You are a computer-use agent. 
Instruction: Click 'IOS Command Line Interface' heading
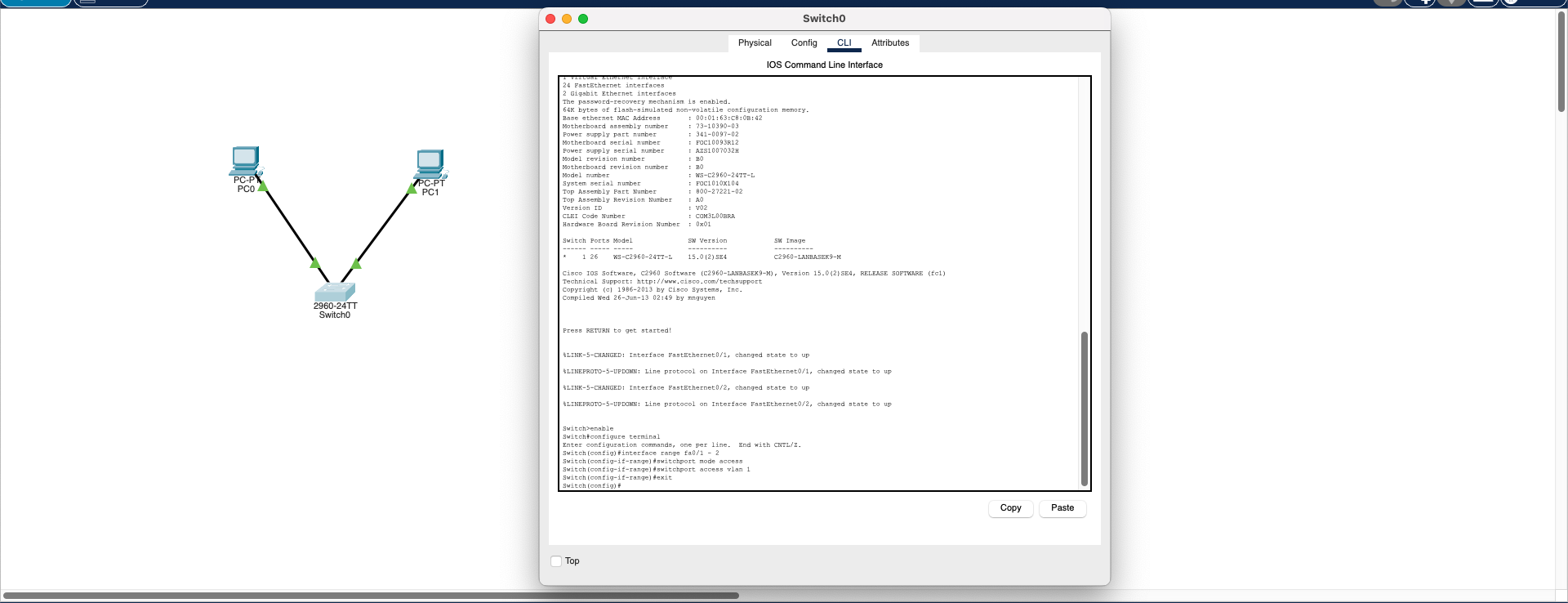tap(824, 65)
